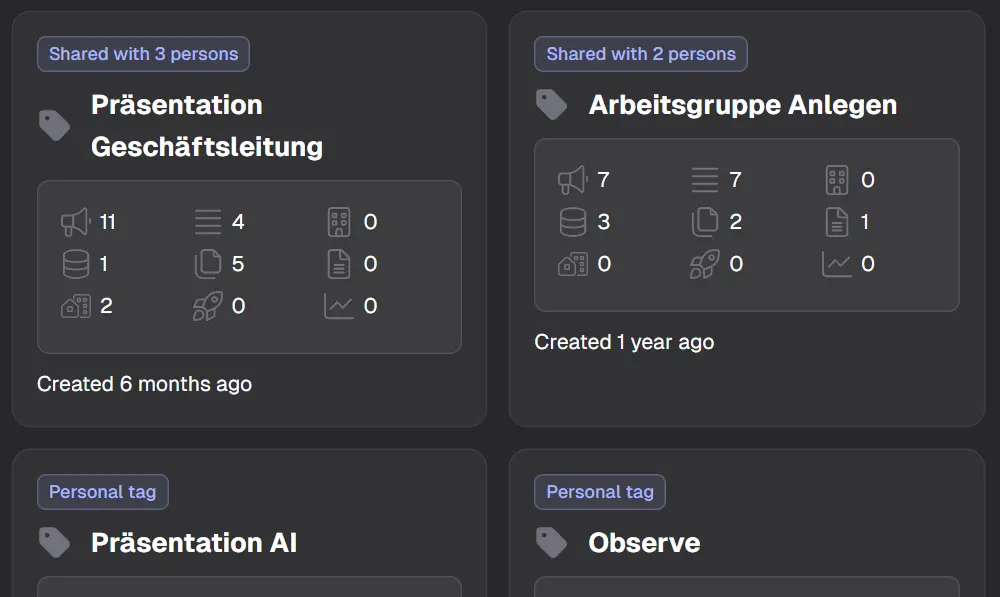Click database icon in Präsentation Geschäftsleitung card
1000x597 pixels.
(x=75, y=264)
